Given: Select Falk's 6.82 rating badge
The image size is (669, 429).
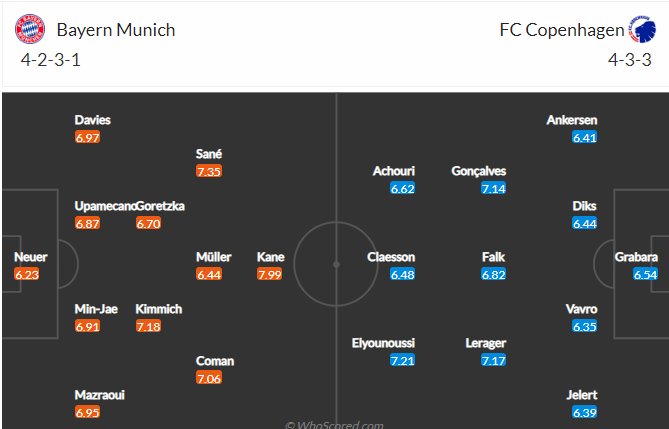Looking at the screenshot, I should [493, 274].
